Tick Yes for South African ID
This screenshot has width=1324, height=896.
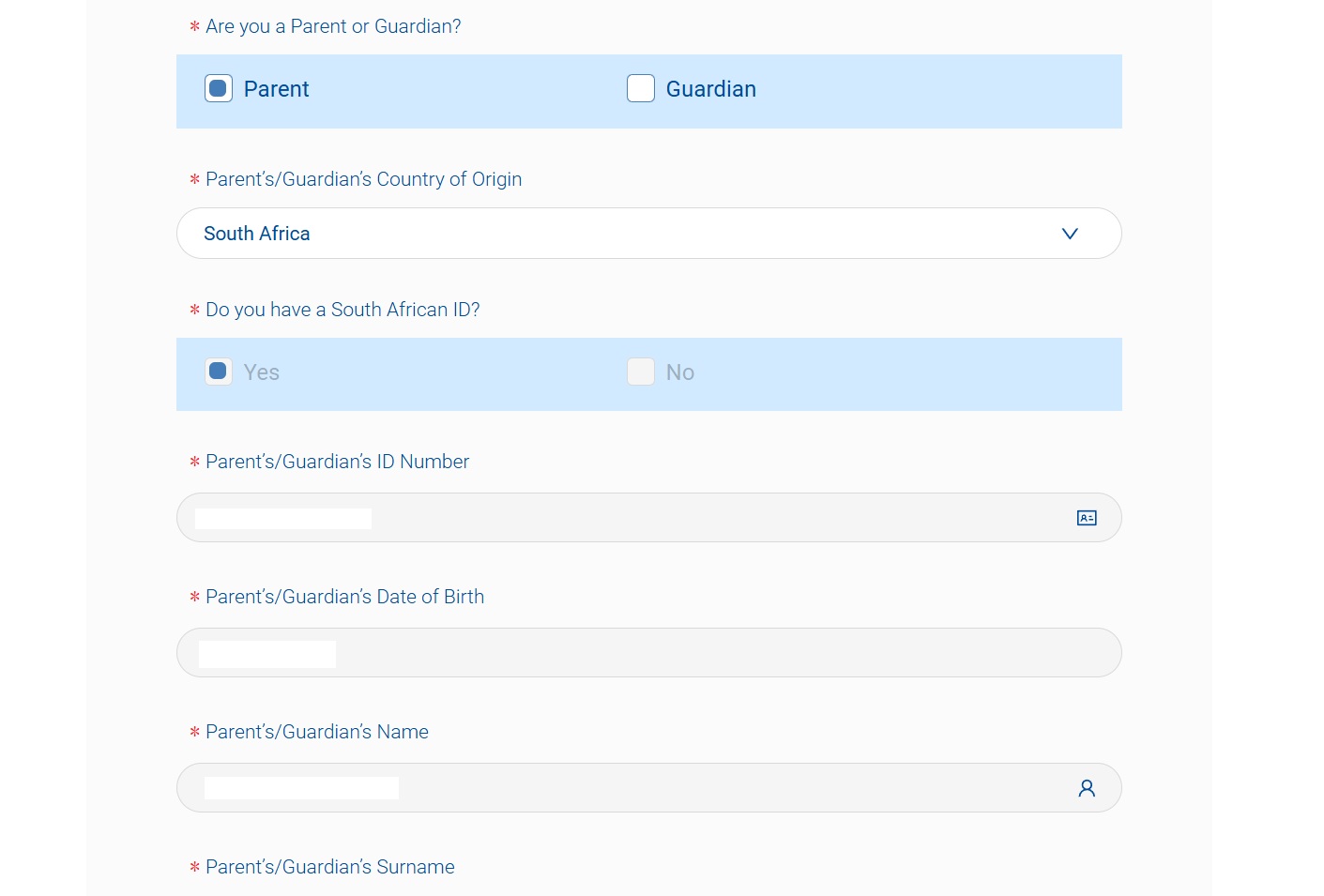click(x=219, y=372)
